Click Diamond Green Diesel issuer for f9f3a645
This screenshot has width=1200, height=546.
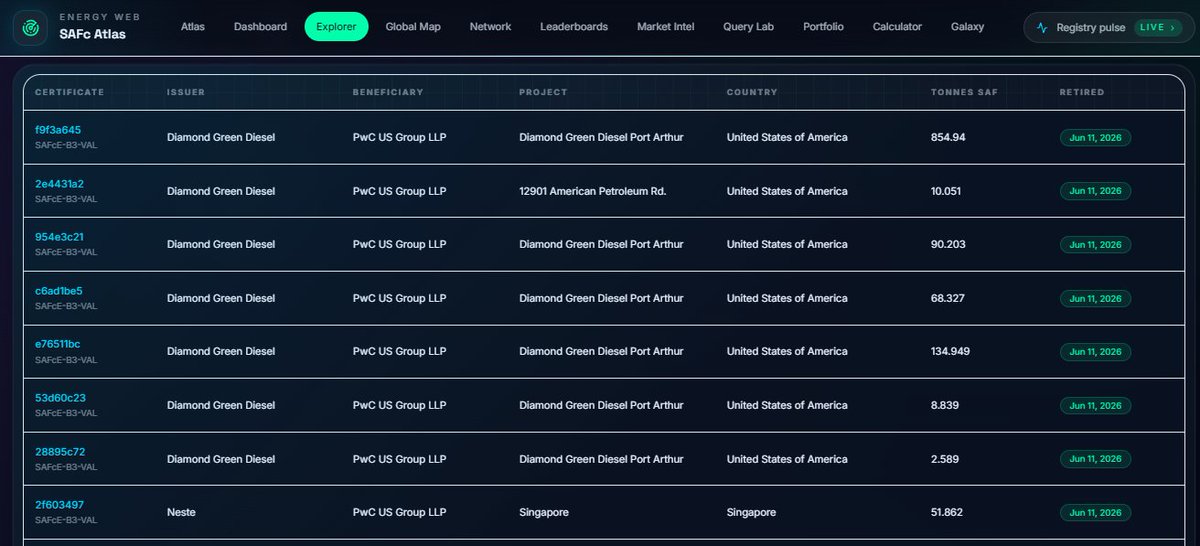(x=221, y=137)
